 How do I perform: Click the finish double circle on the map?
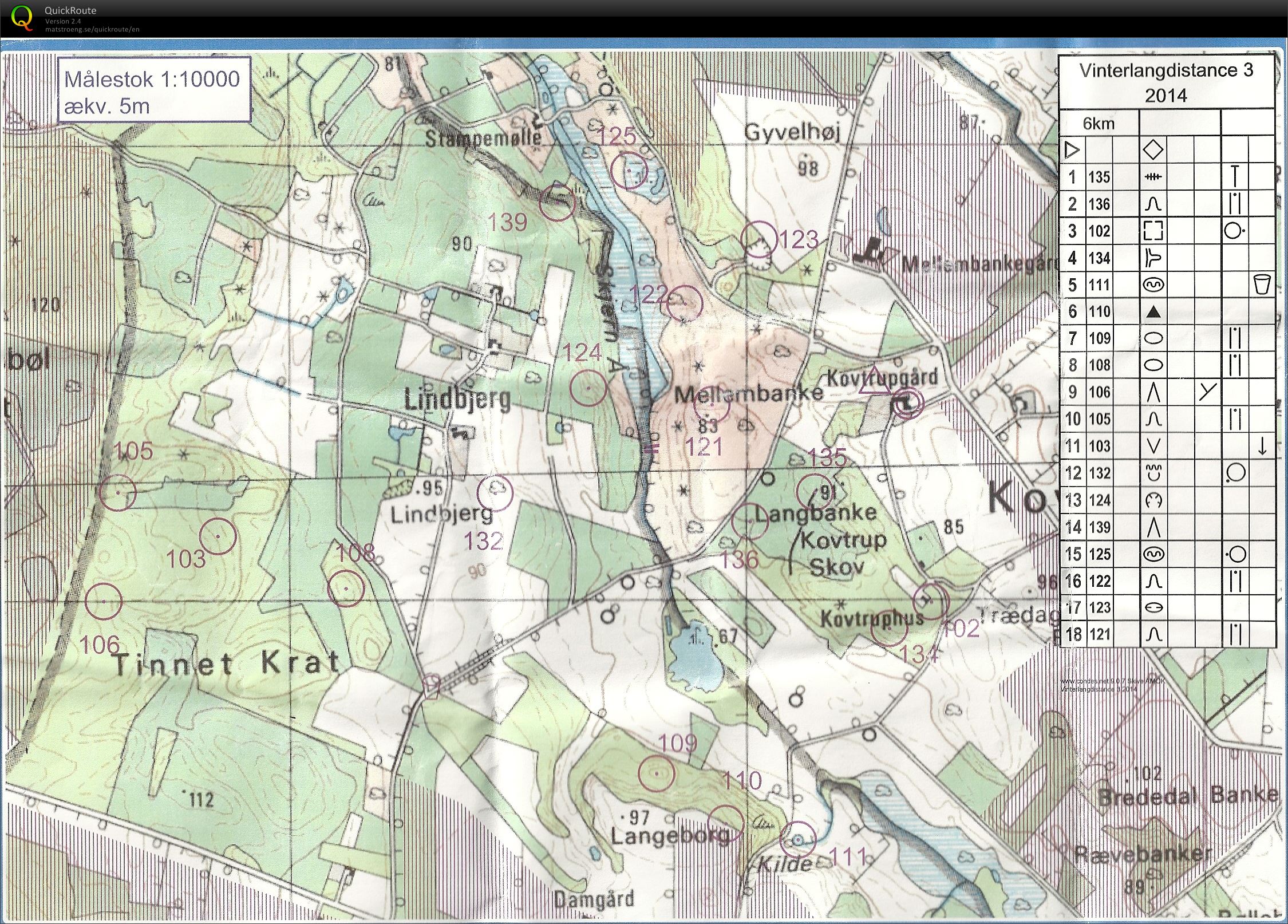tap(908, 404)
